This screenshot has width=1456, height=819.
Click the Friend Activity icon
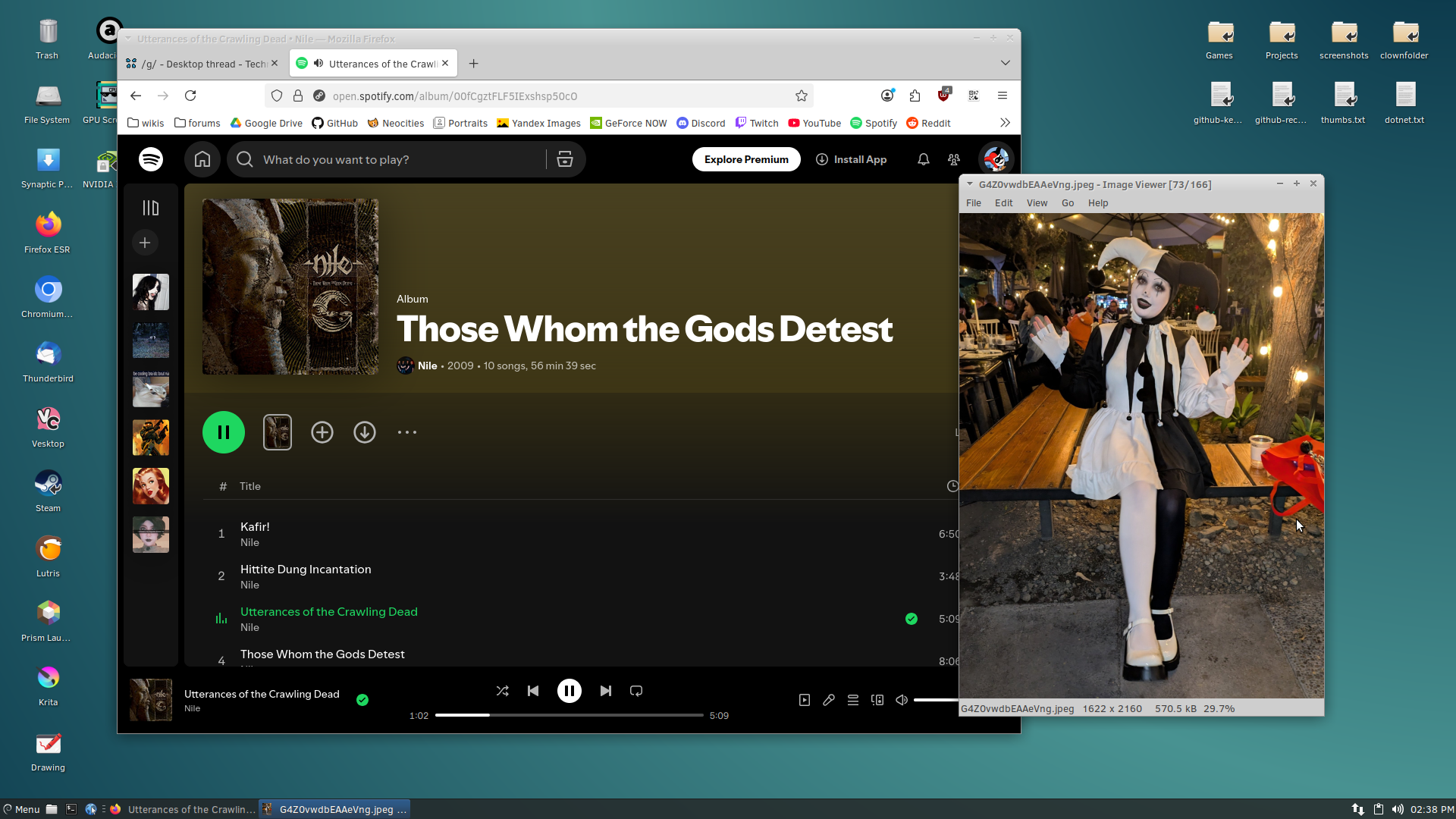point(954,159)
